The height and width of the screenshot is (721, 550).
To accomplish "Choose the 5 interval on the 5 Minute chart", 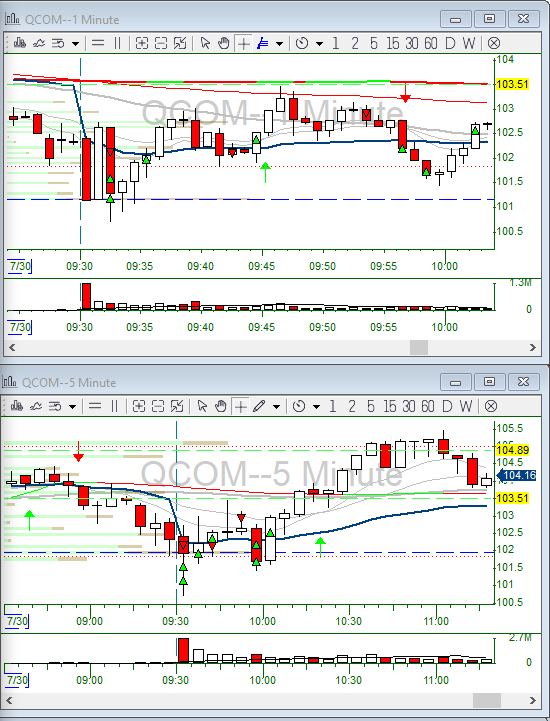I will coord(371,406).
